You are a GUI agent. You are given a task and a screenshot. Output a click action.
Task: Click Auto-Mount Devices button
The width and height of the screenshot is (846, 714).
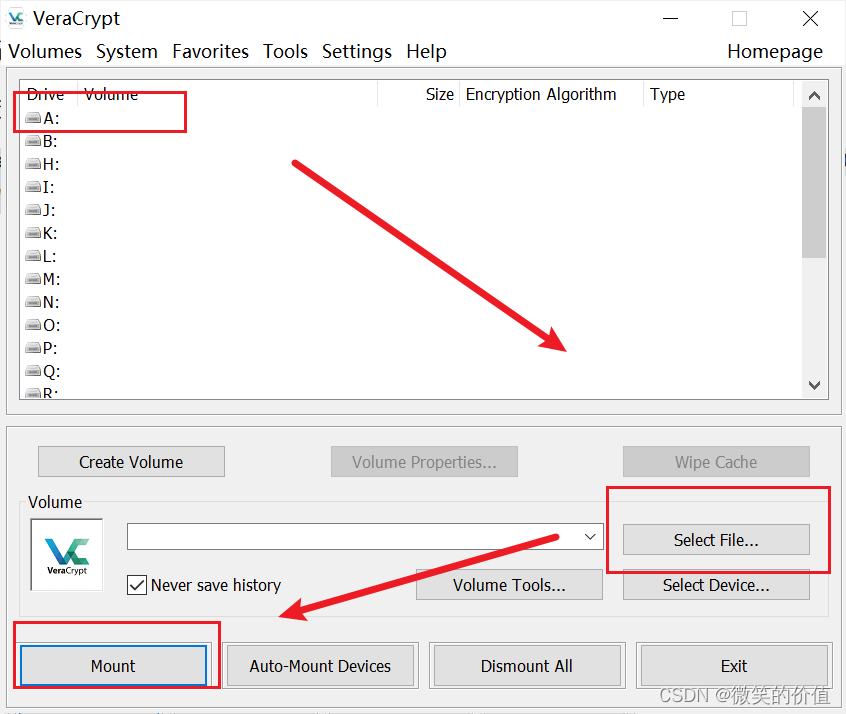pos(320,666)
